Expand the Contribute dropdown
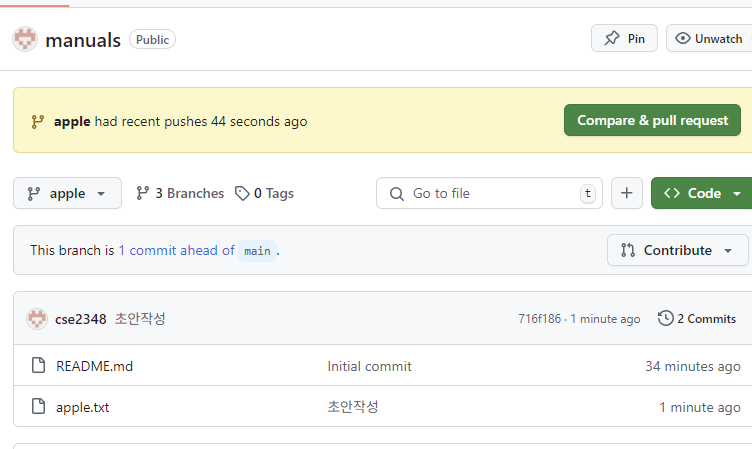The width and height of the screenshot is (752, 449). click(x=677, y=250)
